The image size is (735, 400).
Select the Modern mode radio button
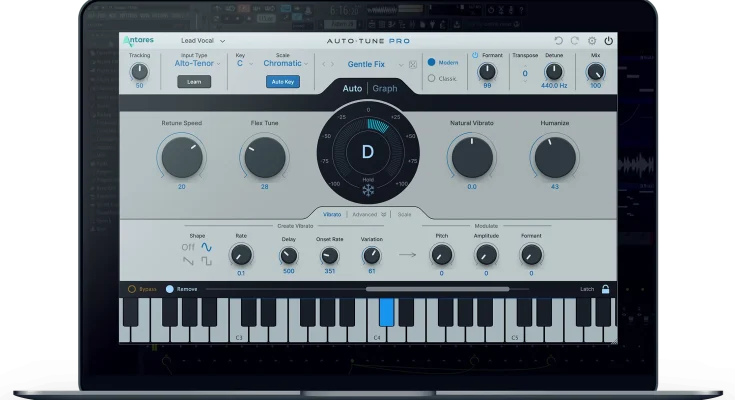click(432, 62)
